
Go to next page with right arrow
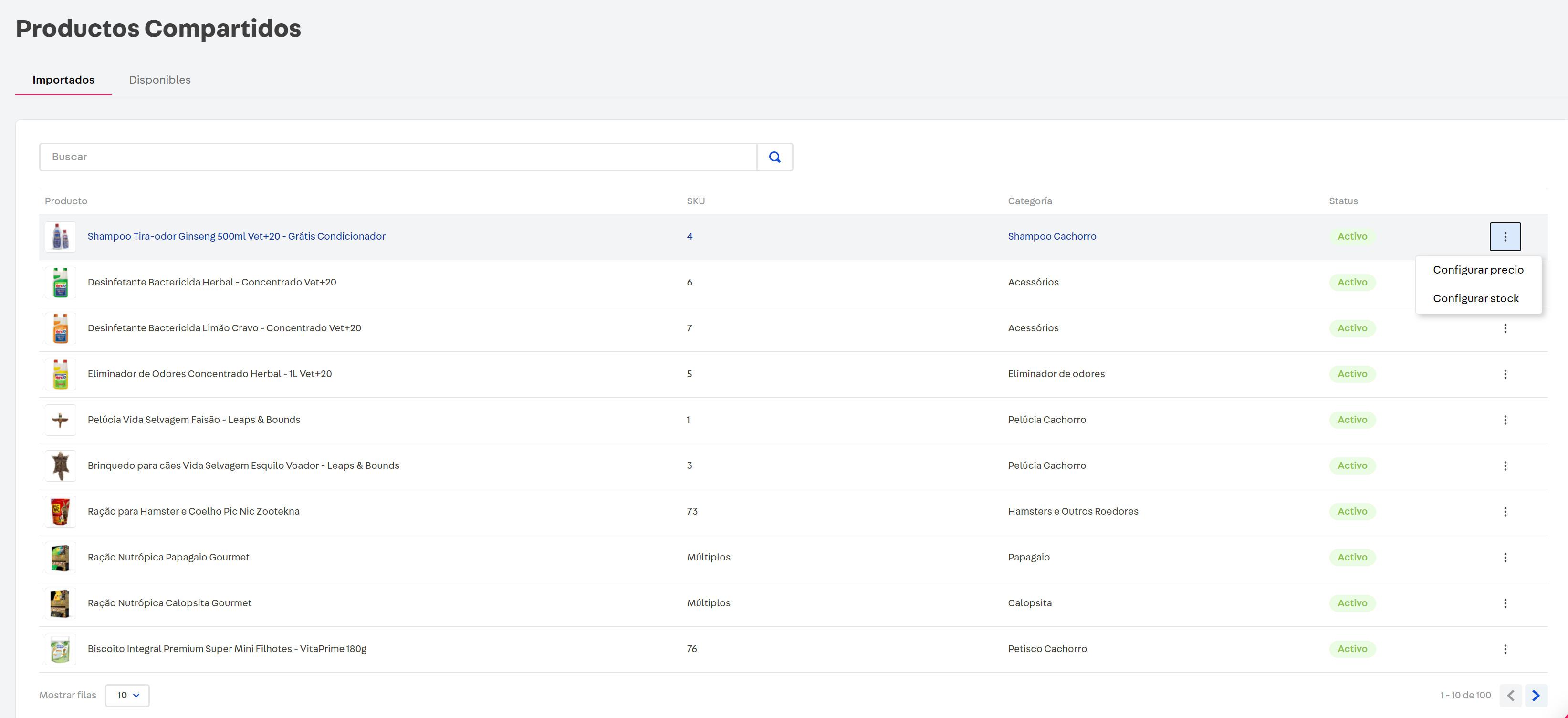tap(1536, 696)
